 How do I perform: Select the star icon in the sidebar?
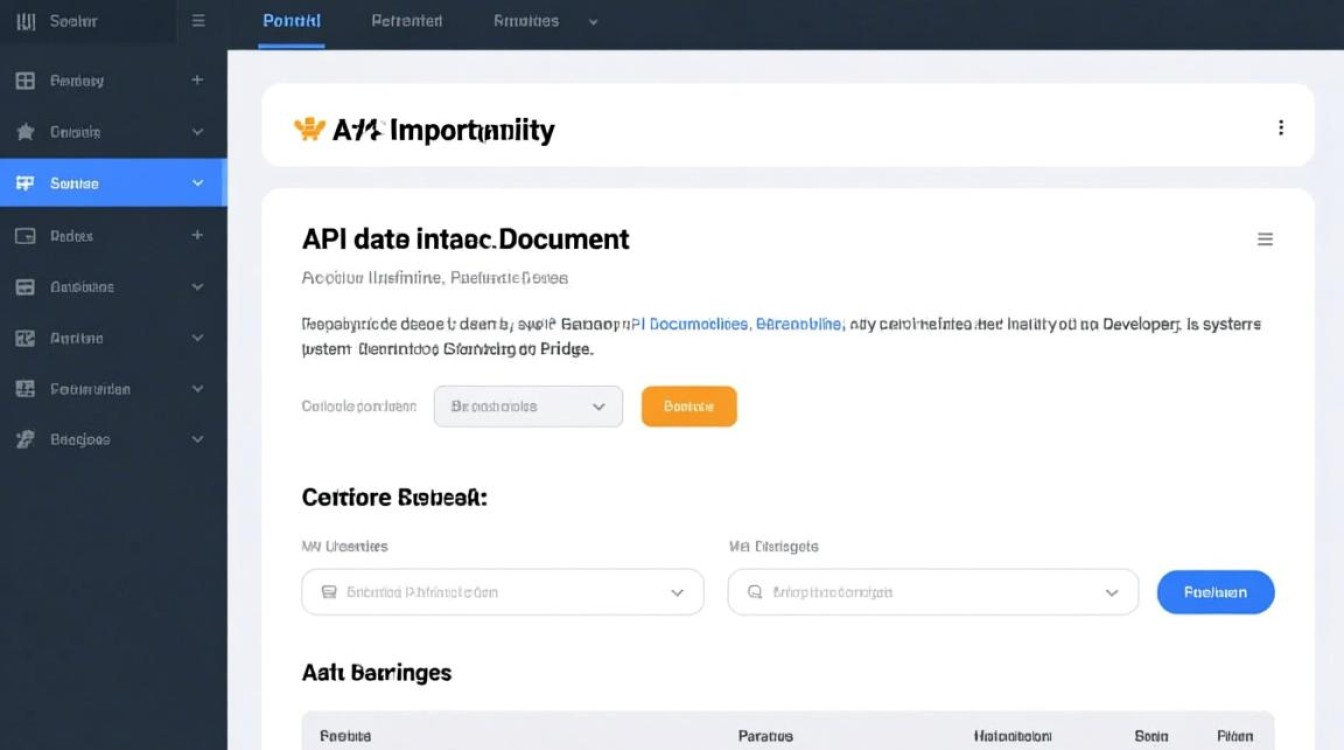click(x=26, y=132)
